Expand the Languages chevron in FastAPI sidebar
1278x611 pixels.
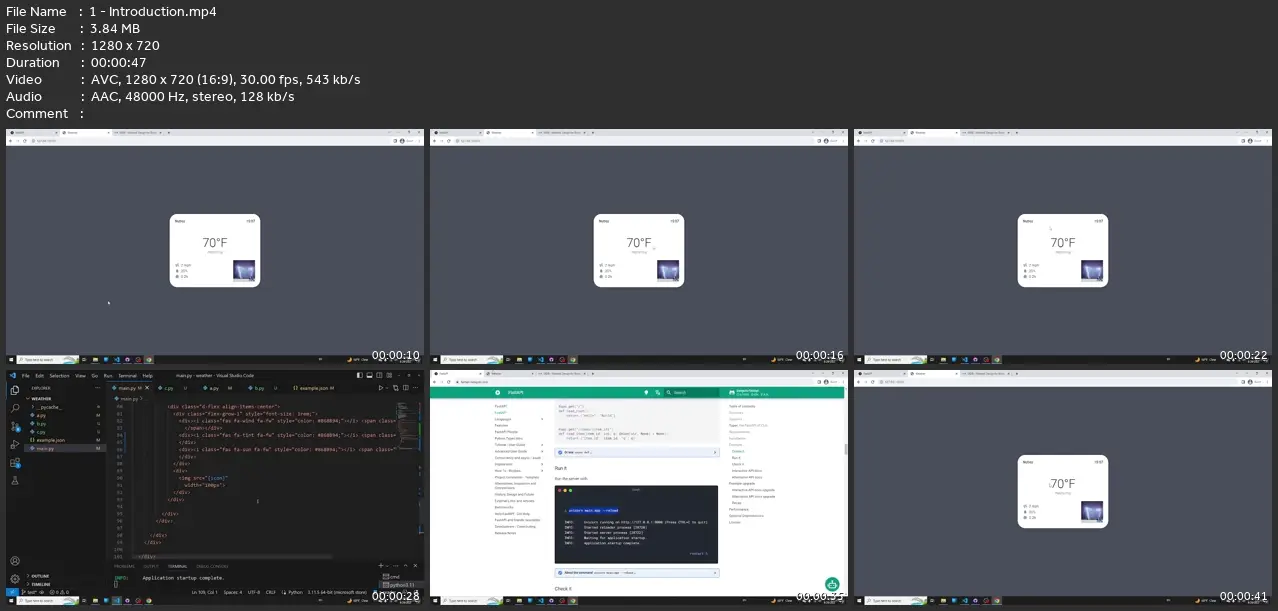[542, 419]
